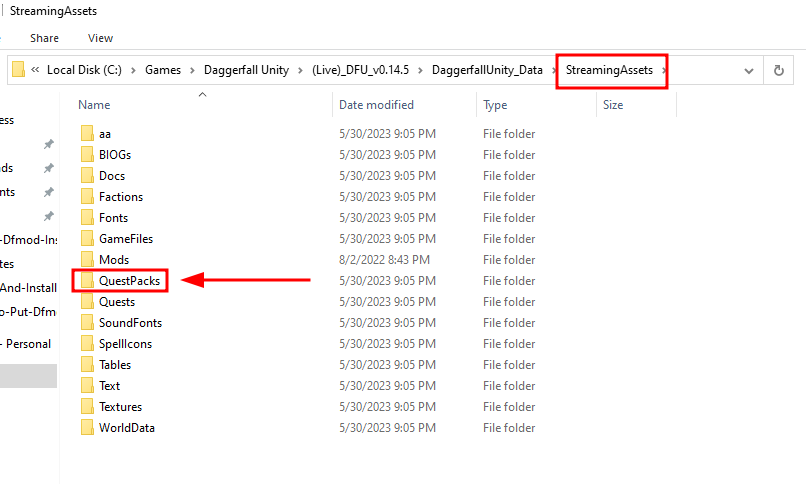Click the Quests folder icon

[87, 302]
